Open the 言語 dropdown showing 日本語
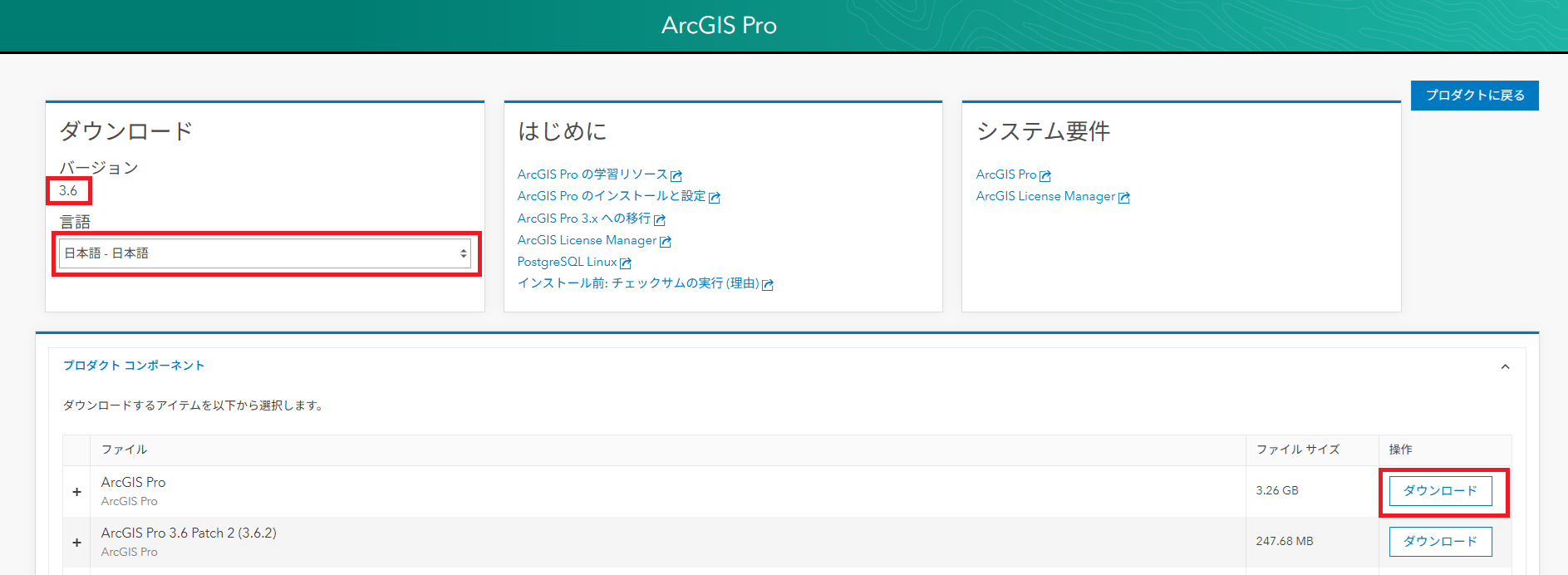This screenshot has width=1568, height=575. 266,253
